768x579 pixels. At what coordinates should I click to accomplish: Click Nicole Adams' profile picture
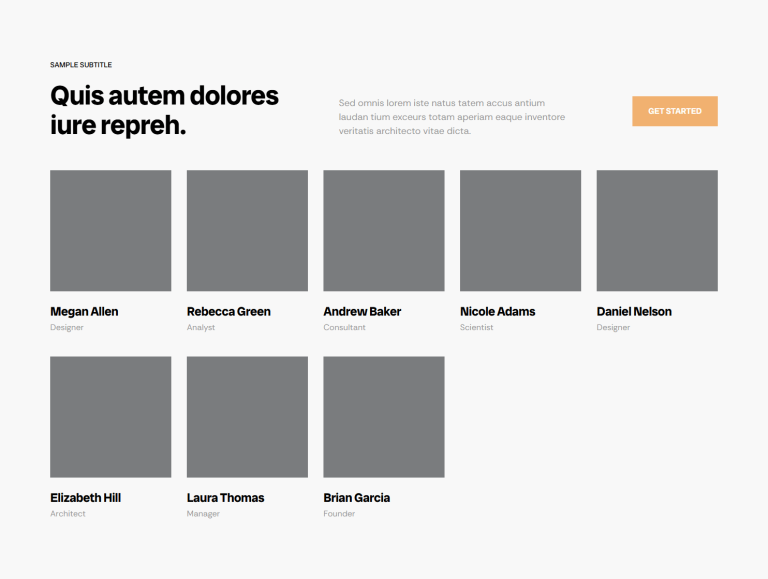(x=520, y=230)
